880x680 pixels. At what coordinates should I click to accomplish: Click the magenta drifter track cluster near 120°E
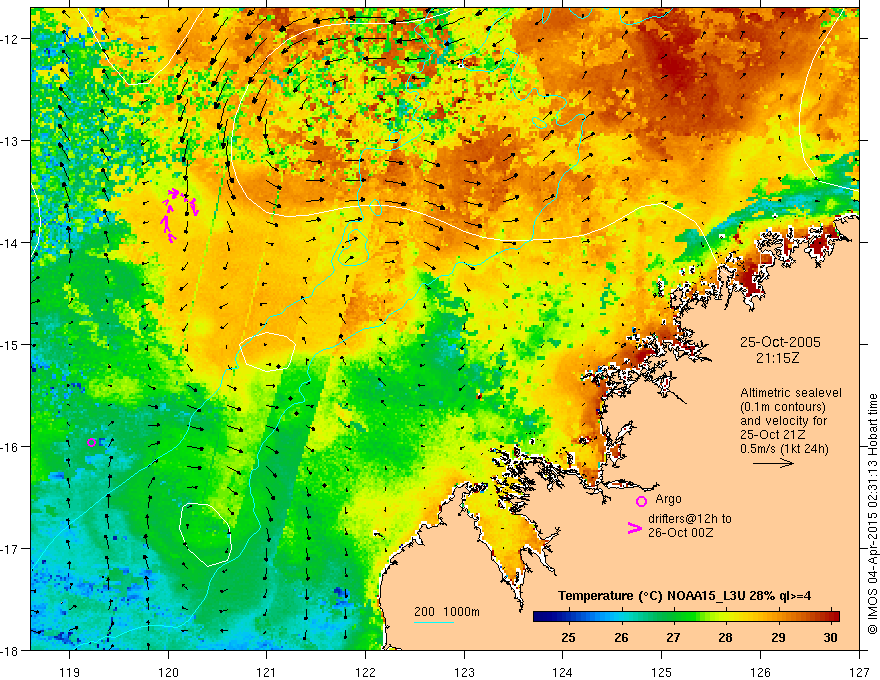pos(180,214)
